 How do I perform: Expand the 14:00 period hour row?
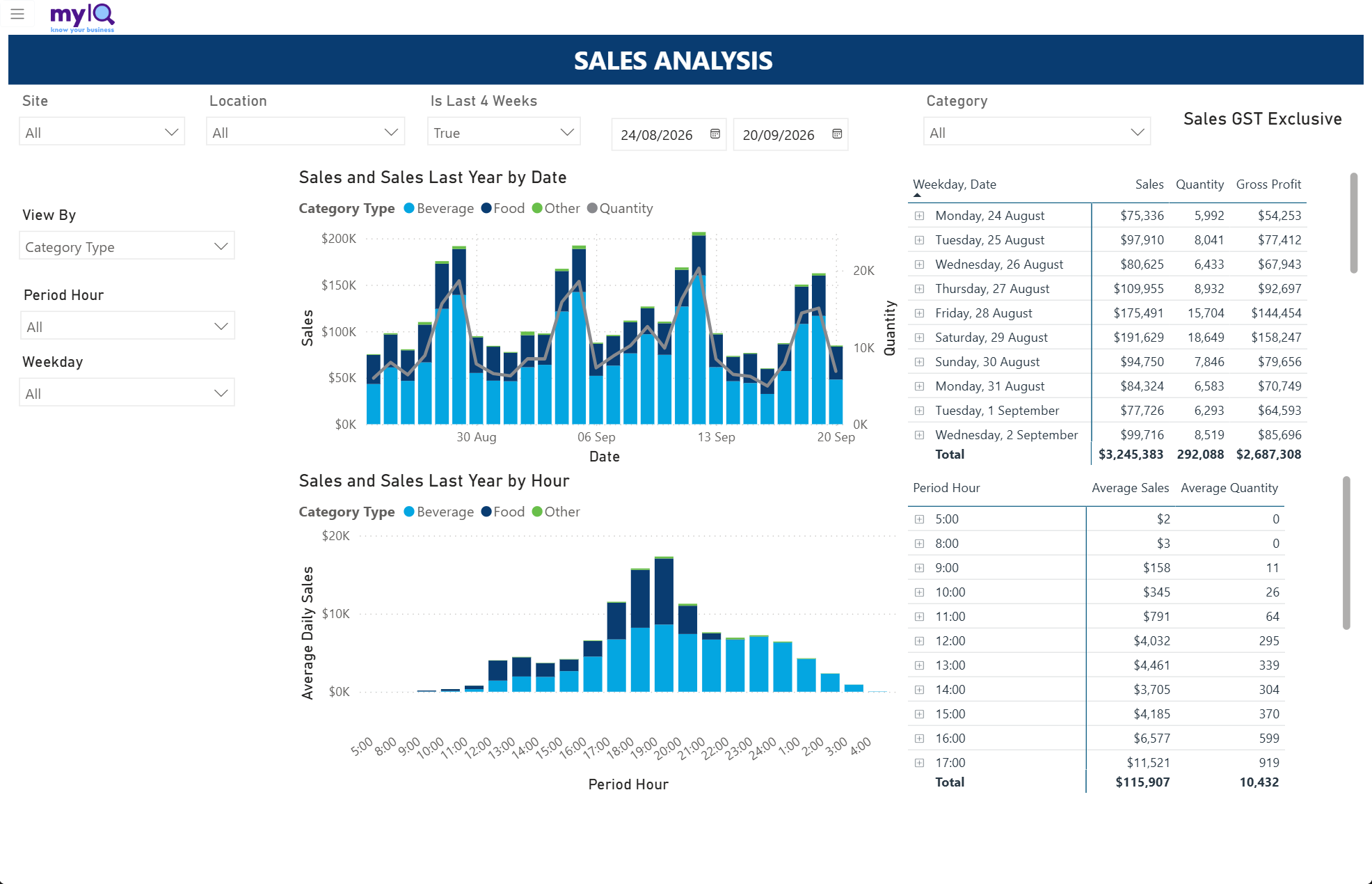[x=919, y=690]
